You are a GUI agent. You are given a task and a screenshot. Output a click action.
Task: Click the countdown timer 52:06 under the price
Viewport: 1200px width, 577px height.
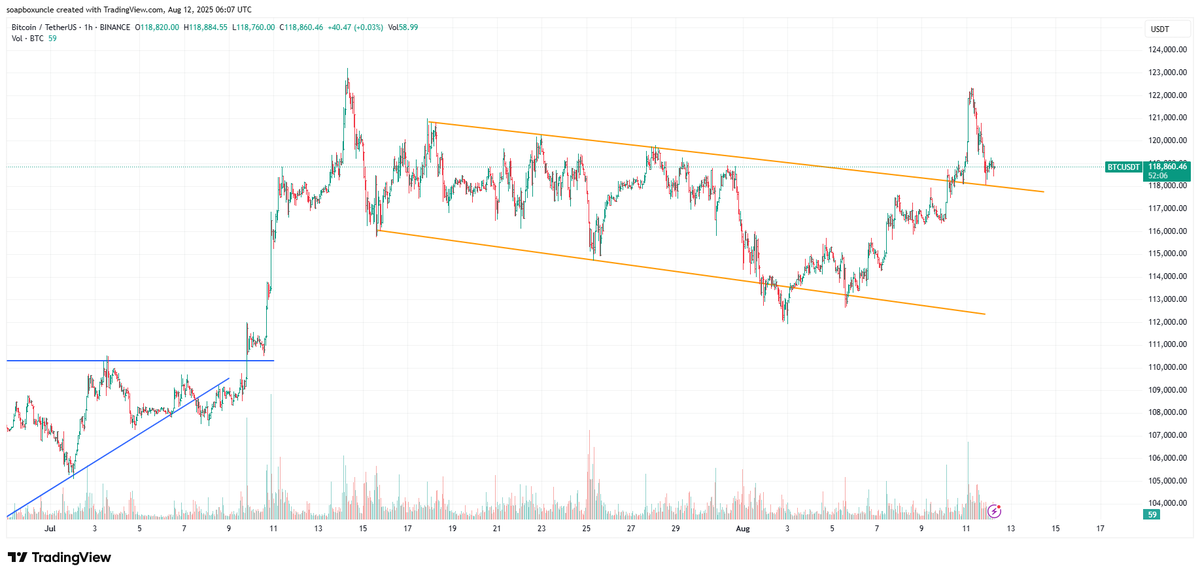(1160, 175)
